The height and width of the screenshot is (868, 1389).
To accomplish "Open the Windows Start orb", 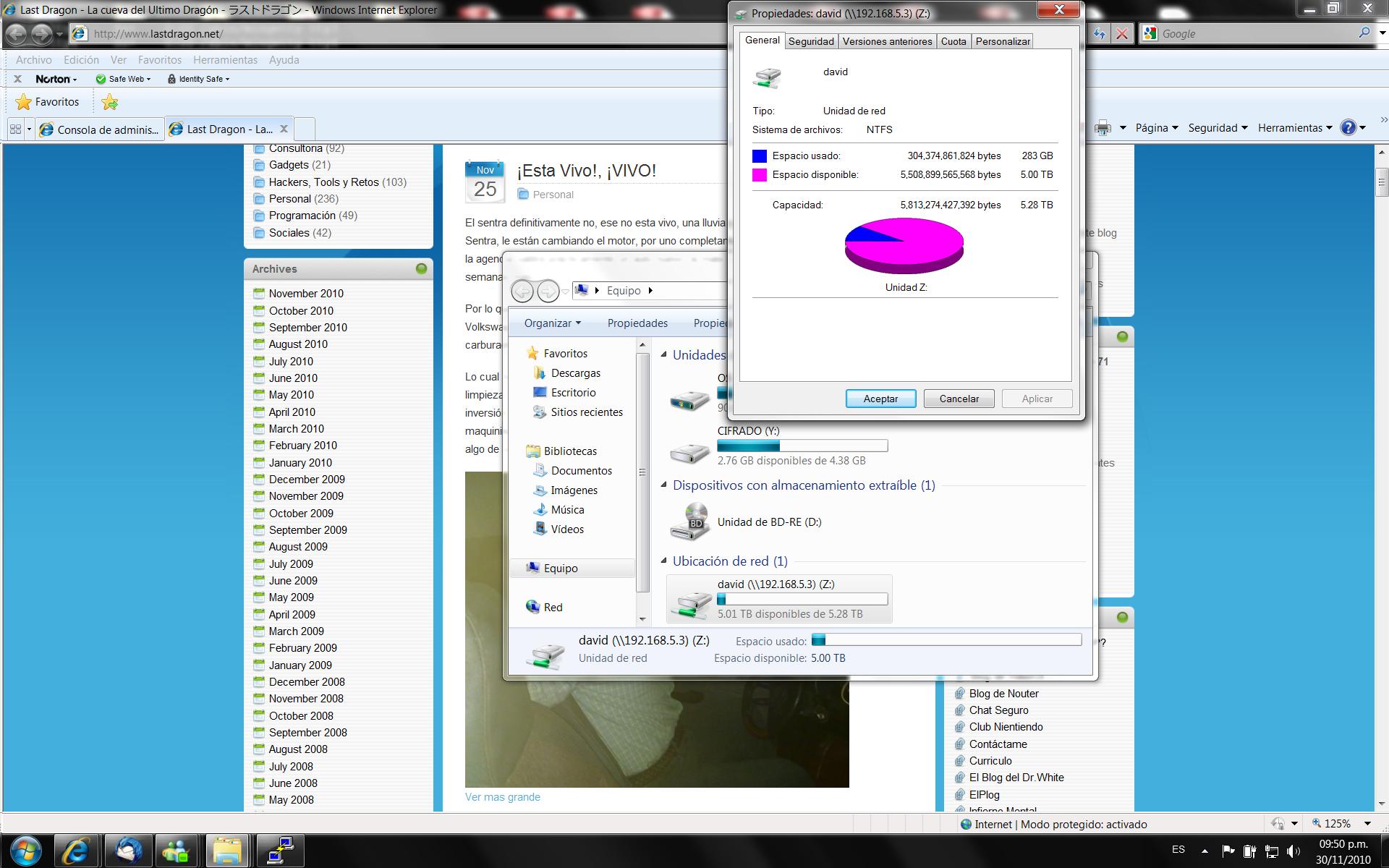I will pyautogui.click(x=25, y=851).
